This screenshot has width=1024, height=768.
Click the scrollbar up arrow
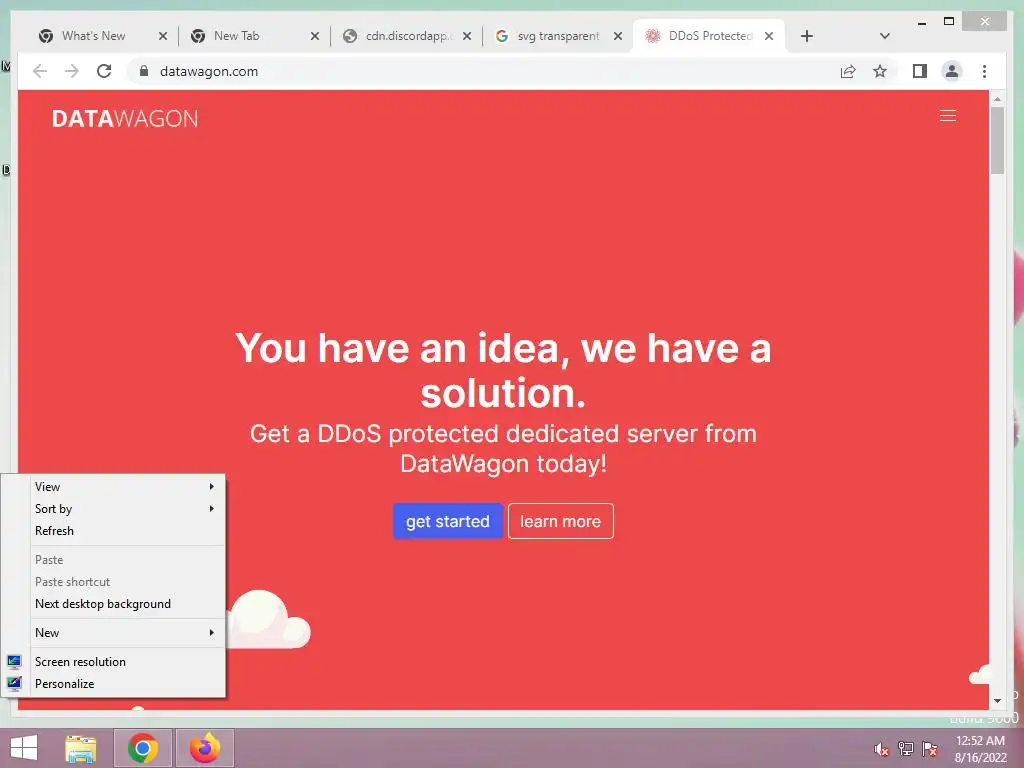point(997,99)
